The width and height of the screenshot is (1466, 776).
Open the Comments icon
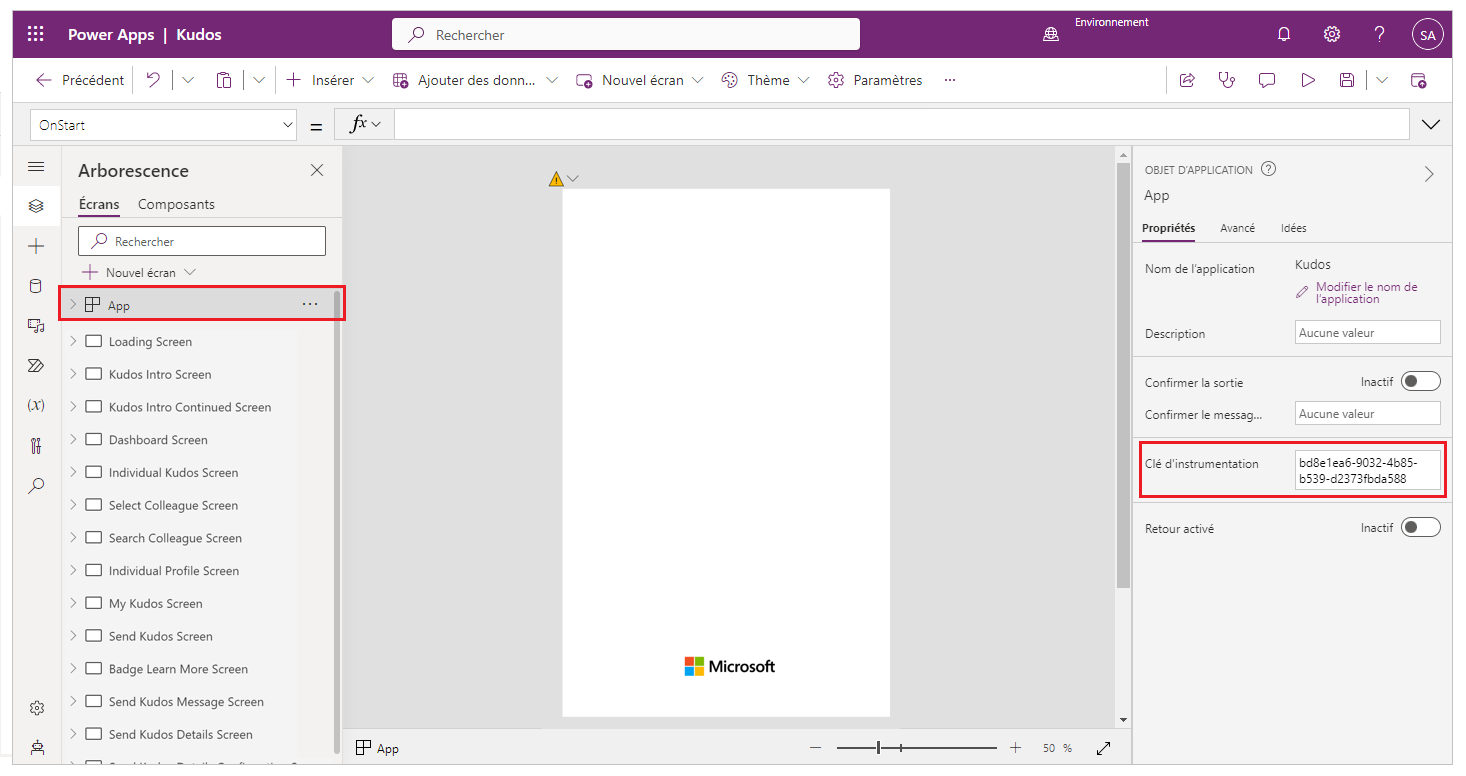(1267, 80)
